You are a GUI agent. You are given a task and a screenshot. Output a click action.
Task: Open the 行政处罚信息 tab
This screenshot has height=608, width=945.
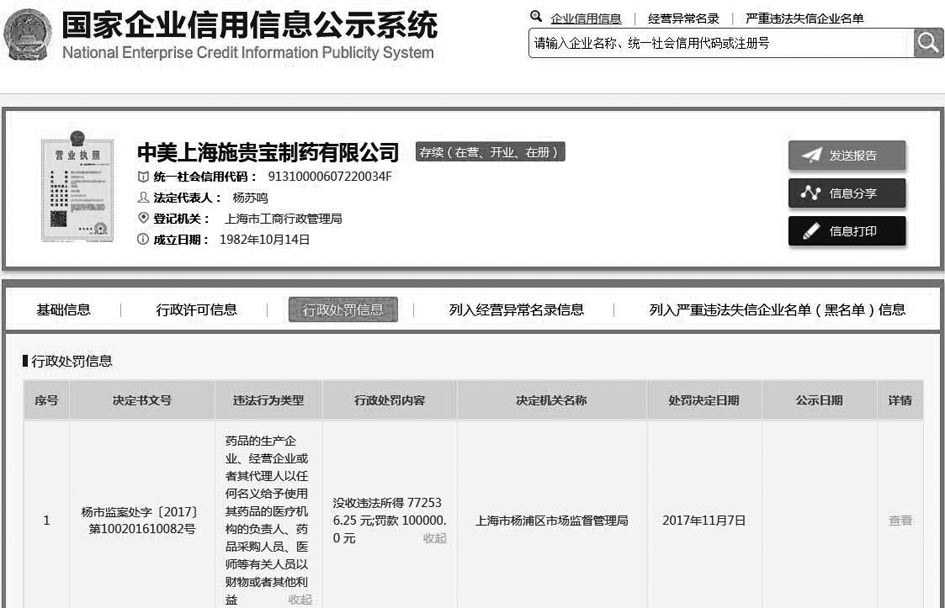[343, 310]
